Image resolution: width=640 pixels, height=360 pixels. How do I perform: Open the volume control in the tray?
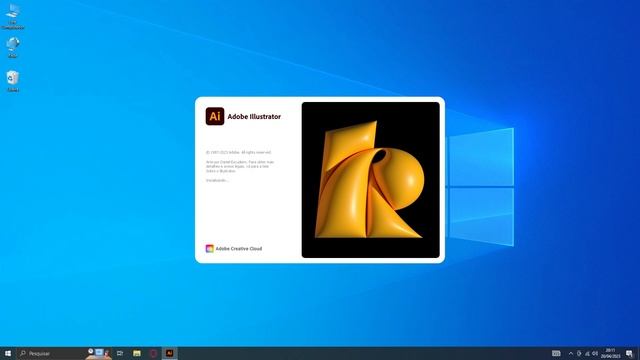595,353
